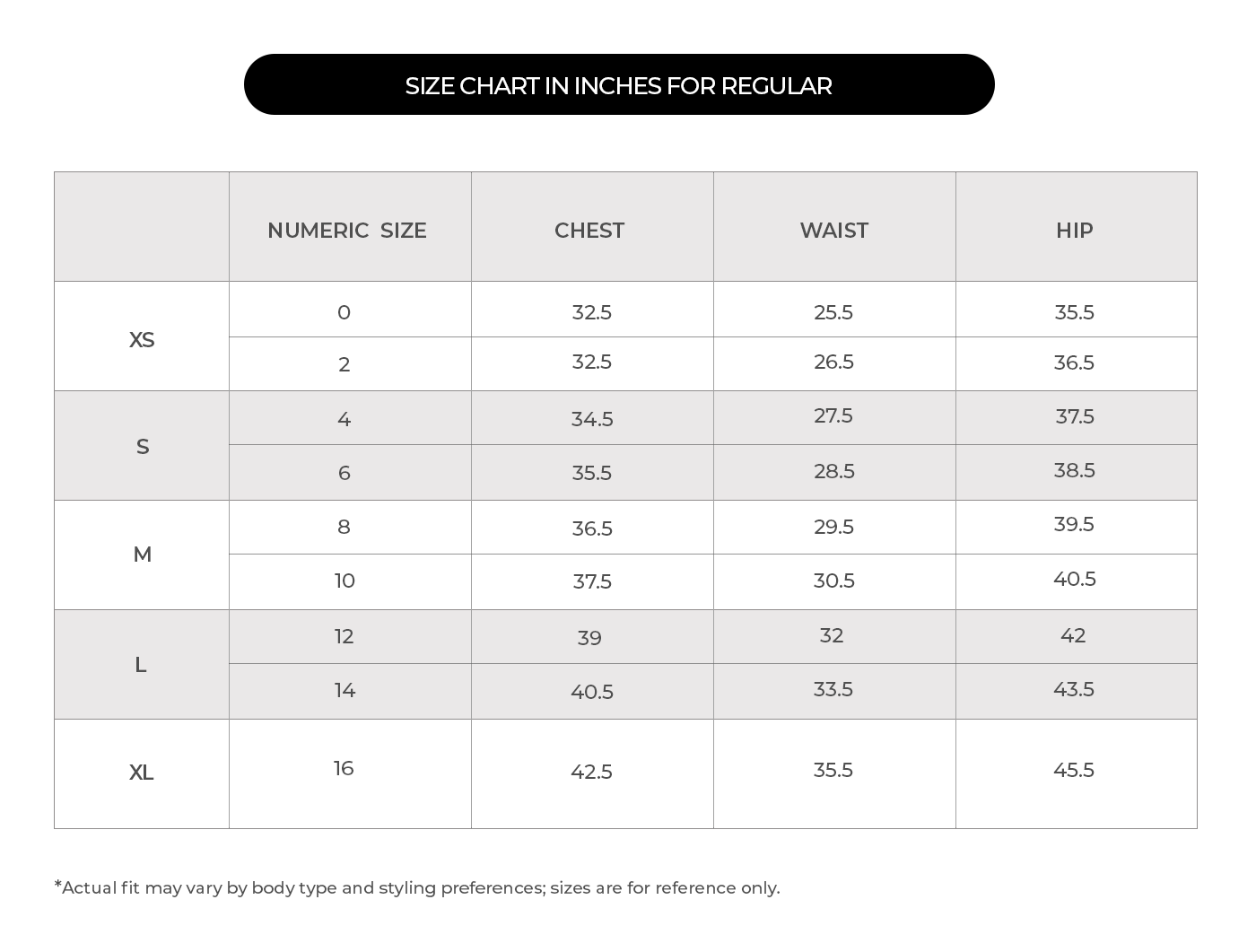Click the waist value 33.5 cell
1256x952 pixels.
[x=833, y=689]
